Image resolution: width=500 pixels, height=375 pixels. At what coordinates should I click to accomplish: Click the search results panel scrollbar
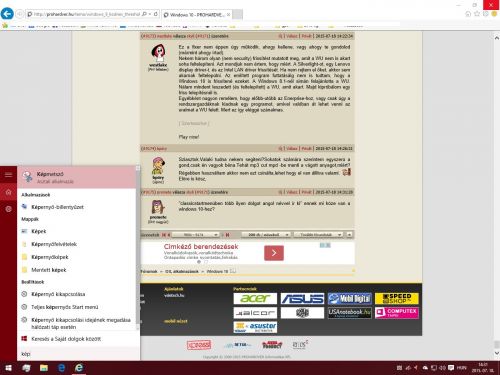(x=138, y=248)
